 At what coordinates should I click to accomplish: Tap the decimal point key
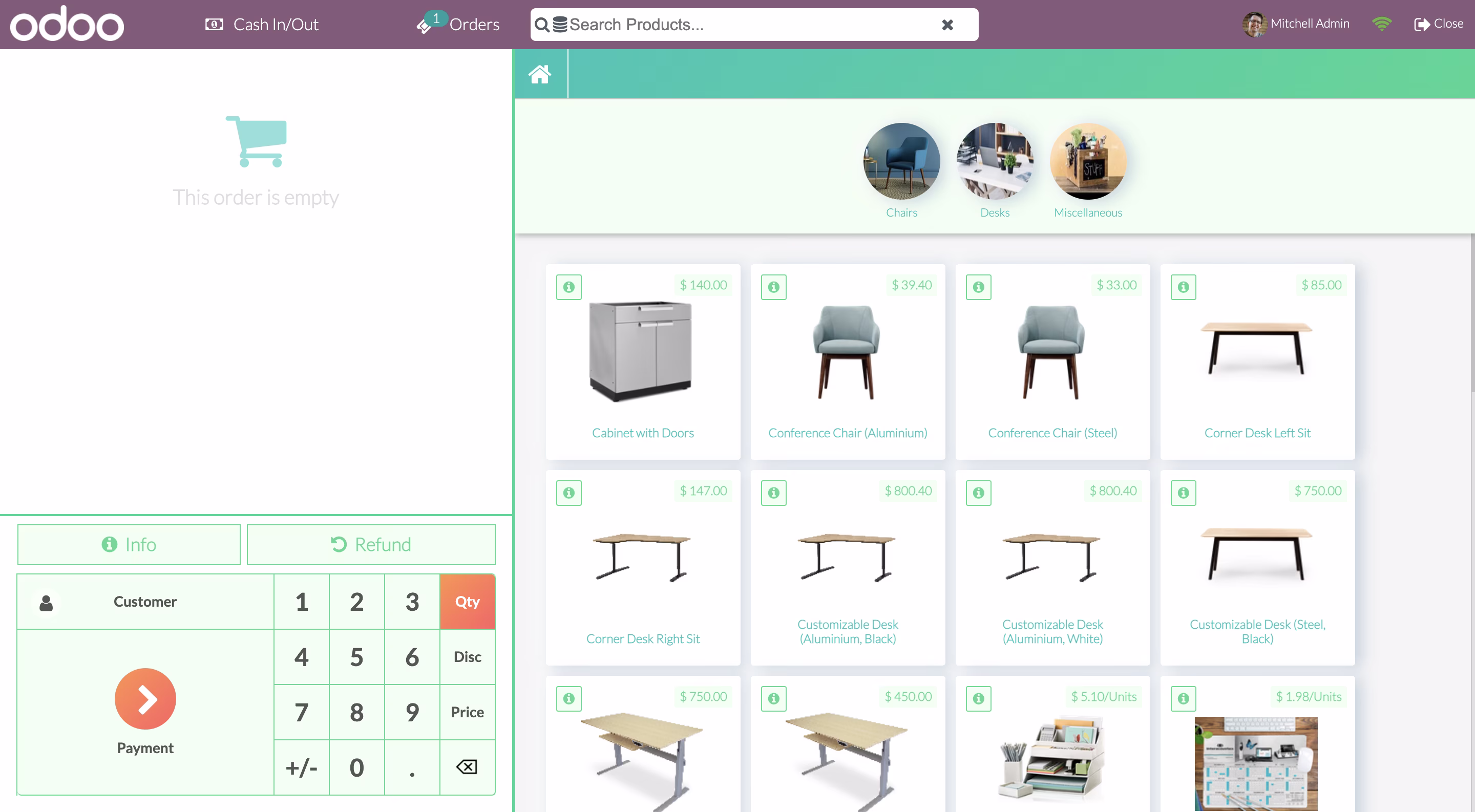pos(412,767)
